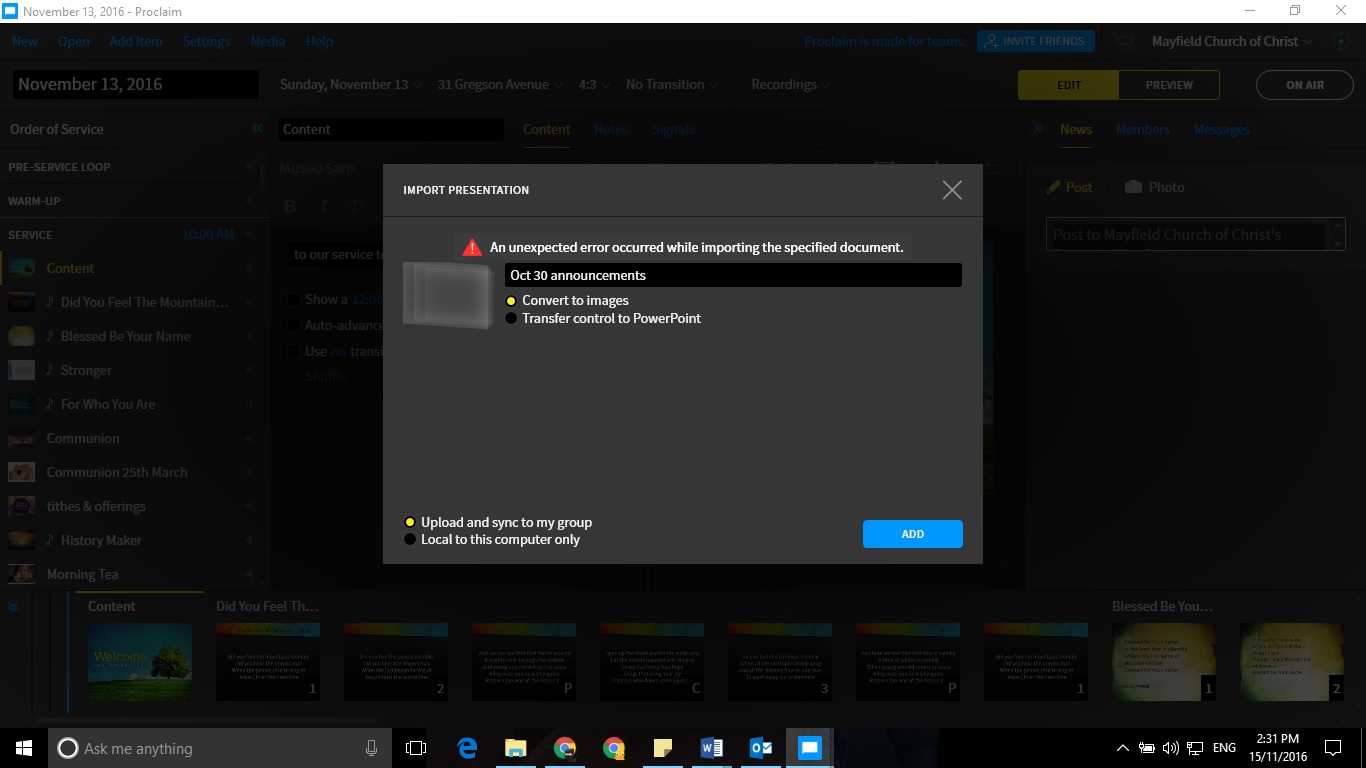Expand the Mayfield Church of Christ dropdown
The width and height of the screenshot is (1366, 768).
pos(1231,41)
